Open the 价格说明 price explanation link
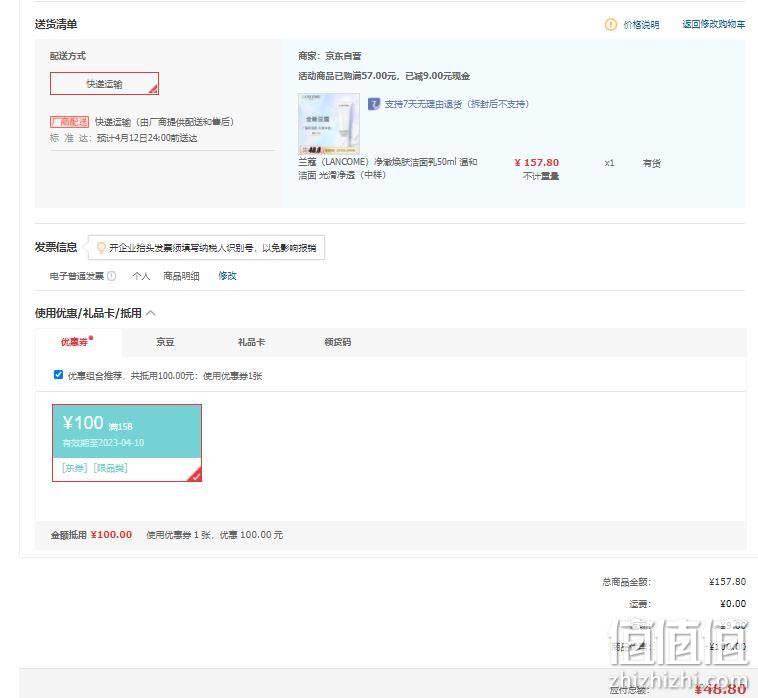This screenshot has width=758, height=698. click(641, 25)
